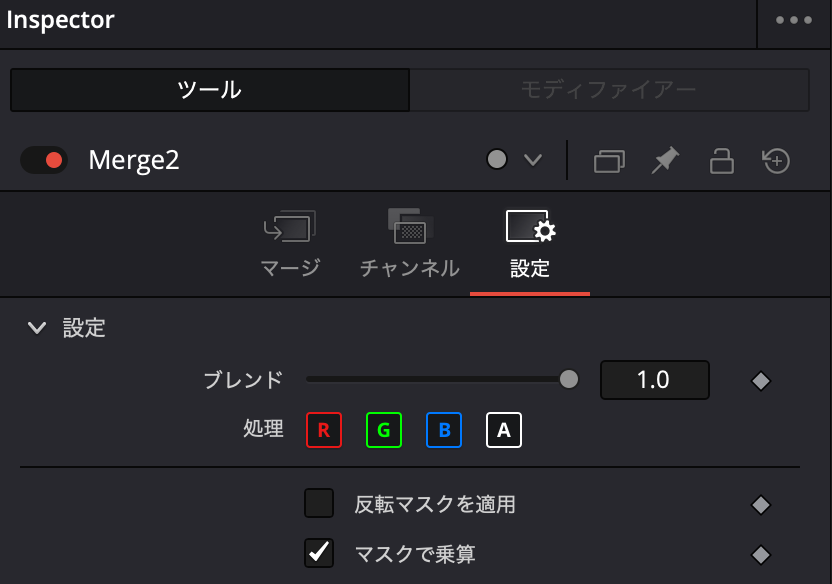Viewport: 832px width, 584px height.
Task: Click the add new version icon
Action: (777, 160)
